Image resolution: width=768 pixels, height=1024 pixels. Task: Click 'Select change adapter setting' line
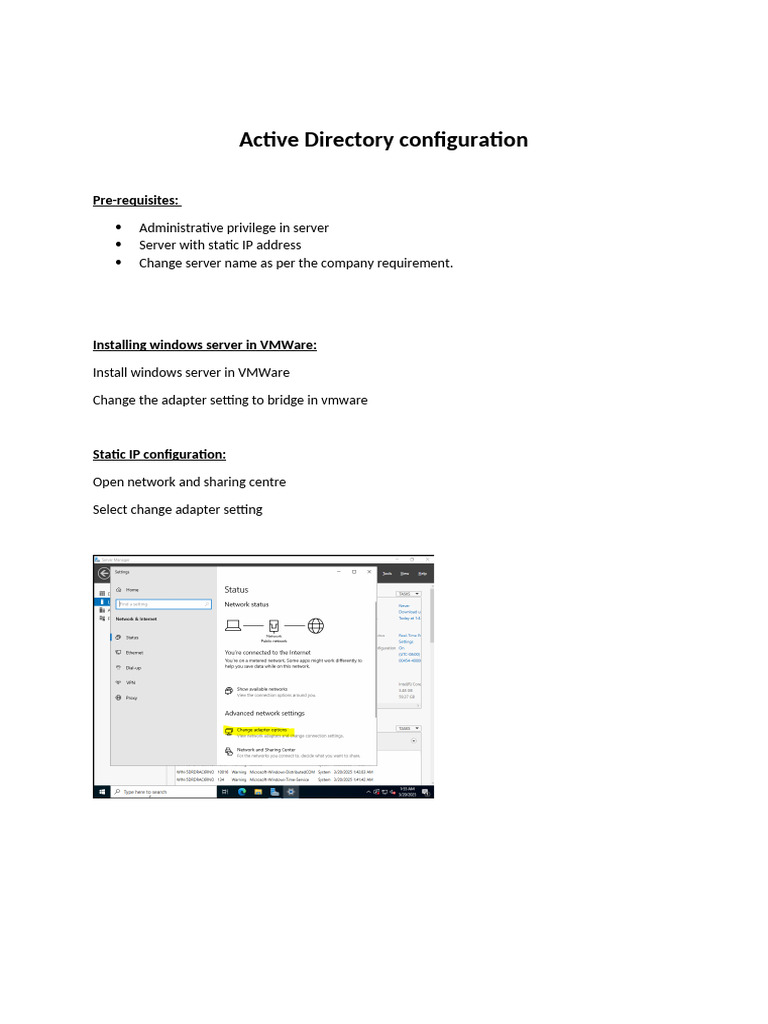[x=178, y=509]
